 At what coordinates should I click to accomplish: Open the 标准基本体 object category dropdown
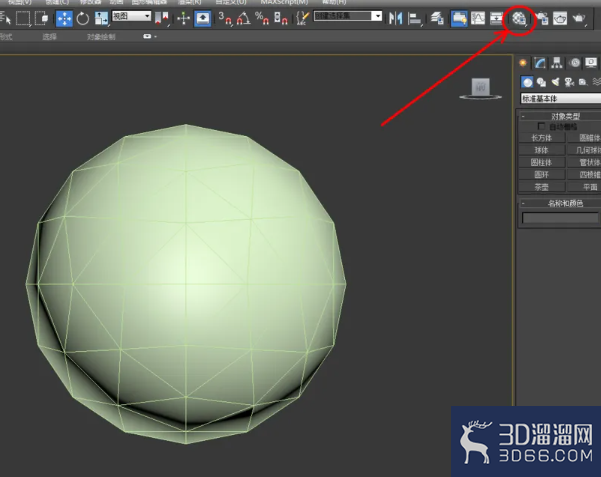coord(561,99)
